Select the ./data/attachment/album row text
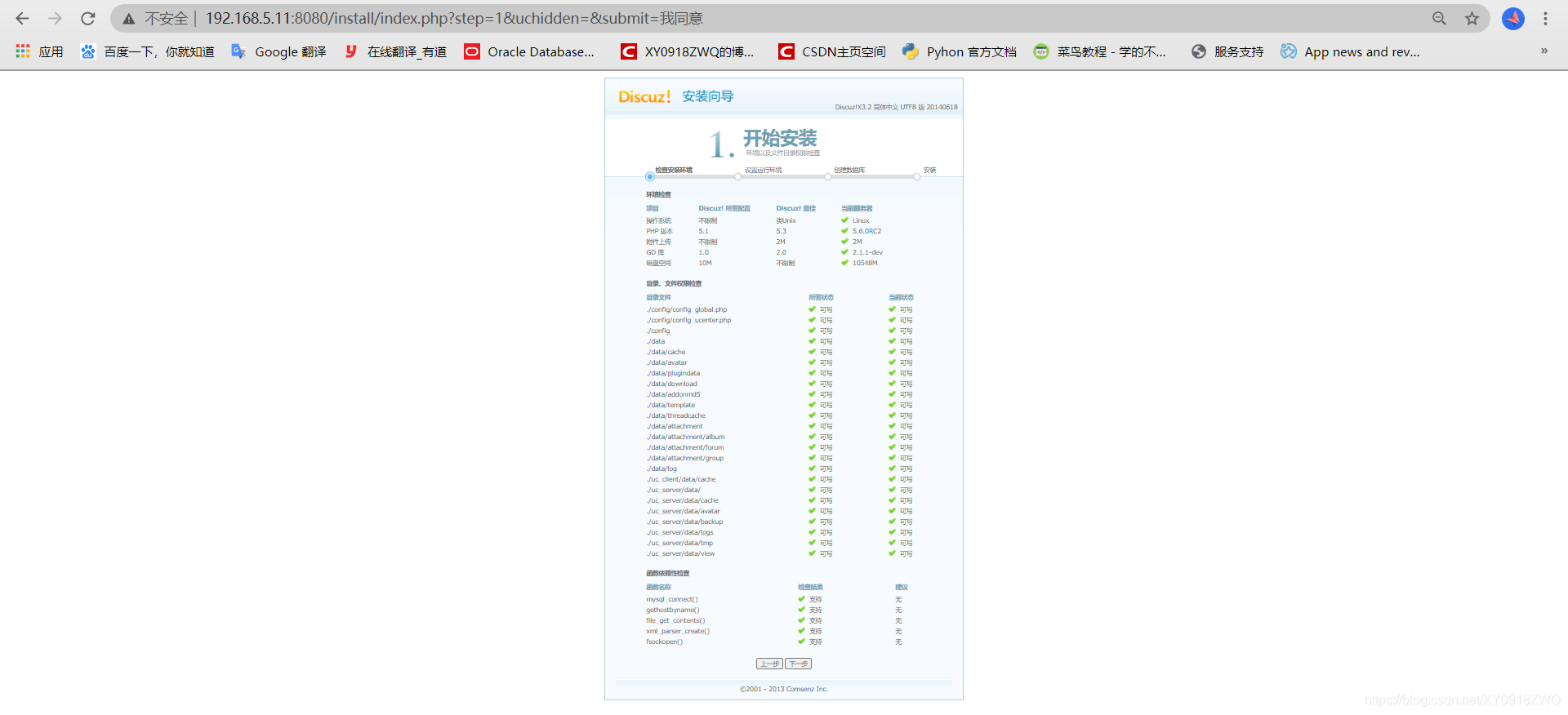The height and width of the screenshot is (715, 1568). pos(685,437)
